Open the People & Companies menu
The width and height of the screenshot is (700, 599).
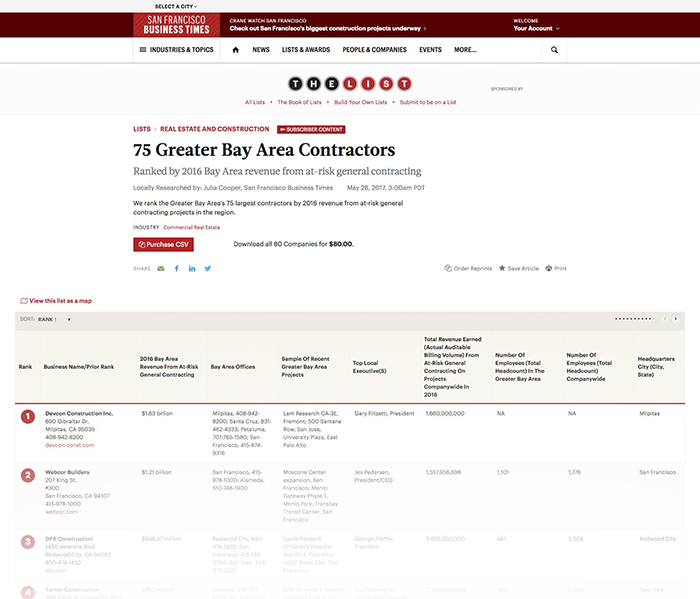[x=375, y=50]
